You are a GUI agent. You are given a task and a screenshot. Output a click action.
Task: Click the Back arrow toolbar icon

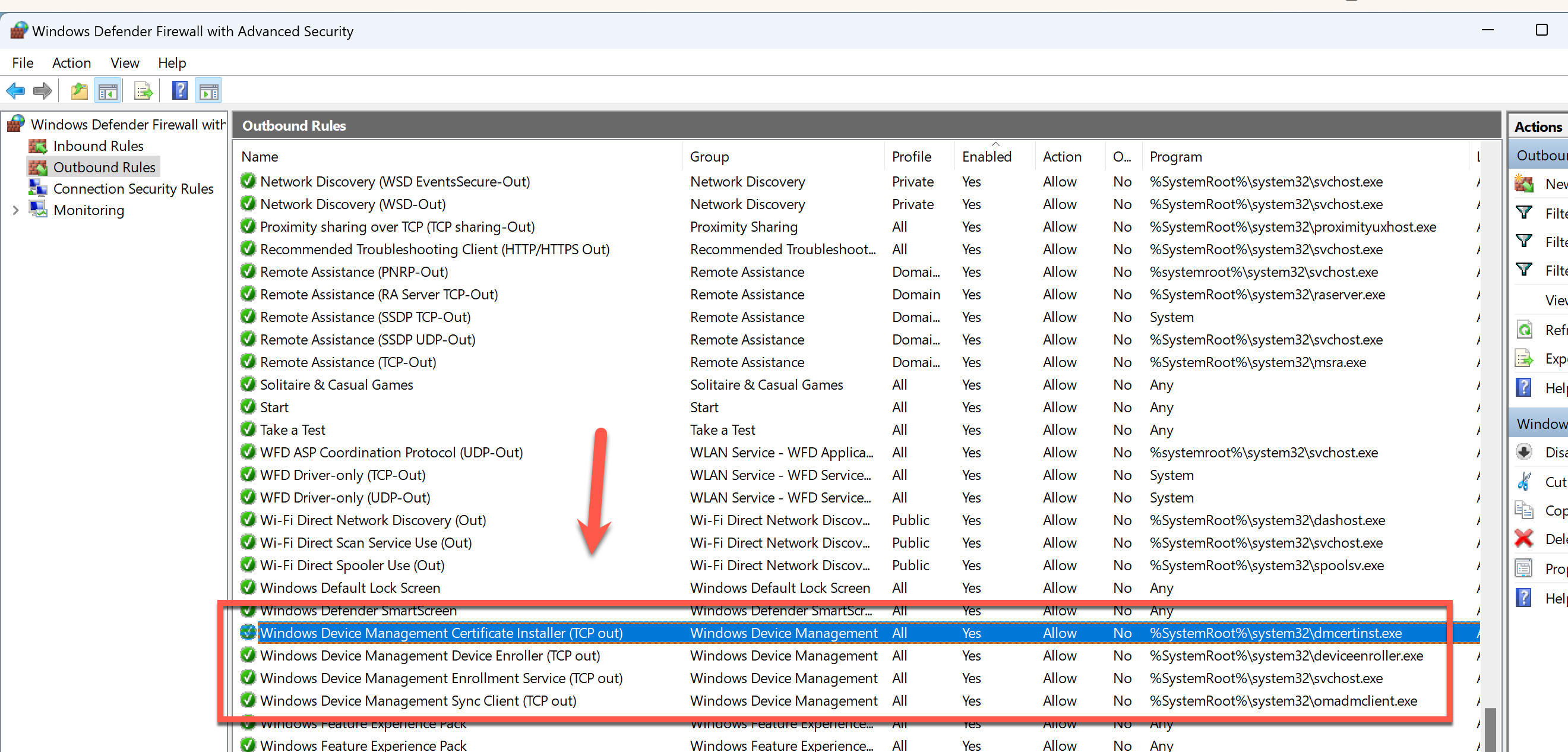pyautogui.click(x=15, y=91)
